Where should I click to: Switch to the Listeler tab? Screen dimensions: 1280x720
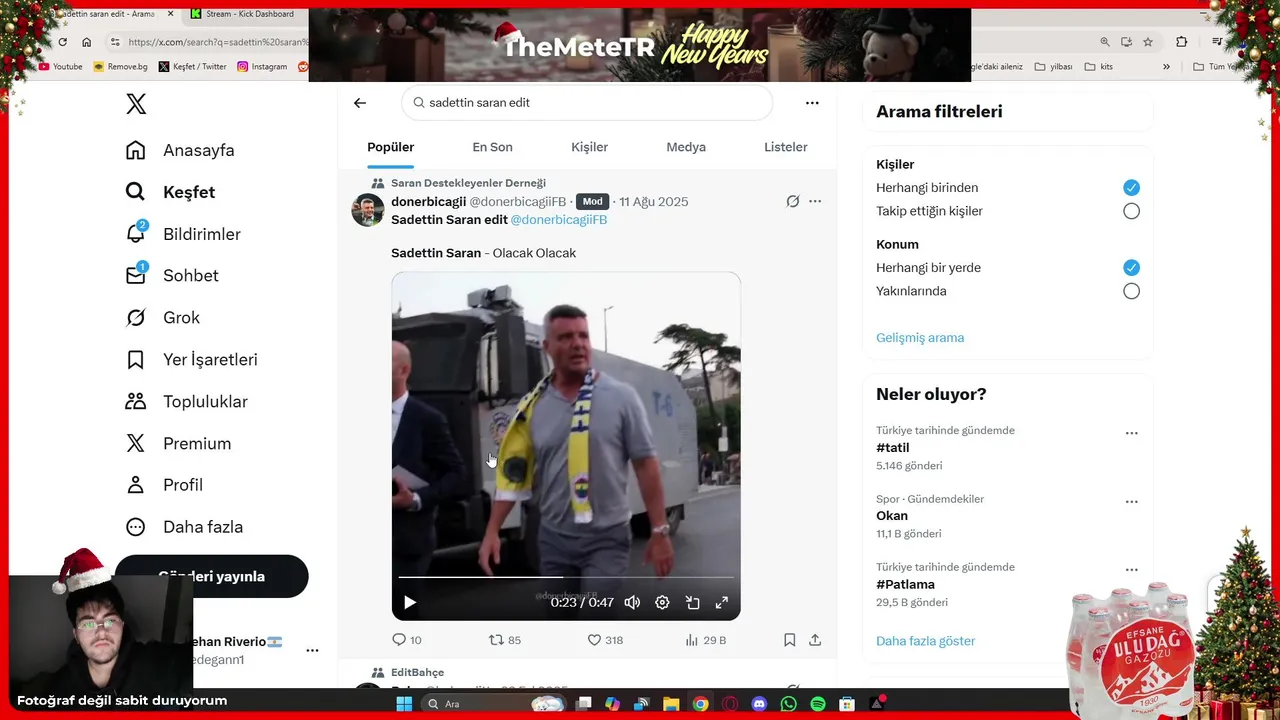click(x=785, y=147)
